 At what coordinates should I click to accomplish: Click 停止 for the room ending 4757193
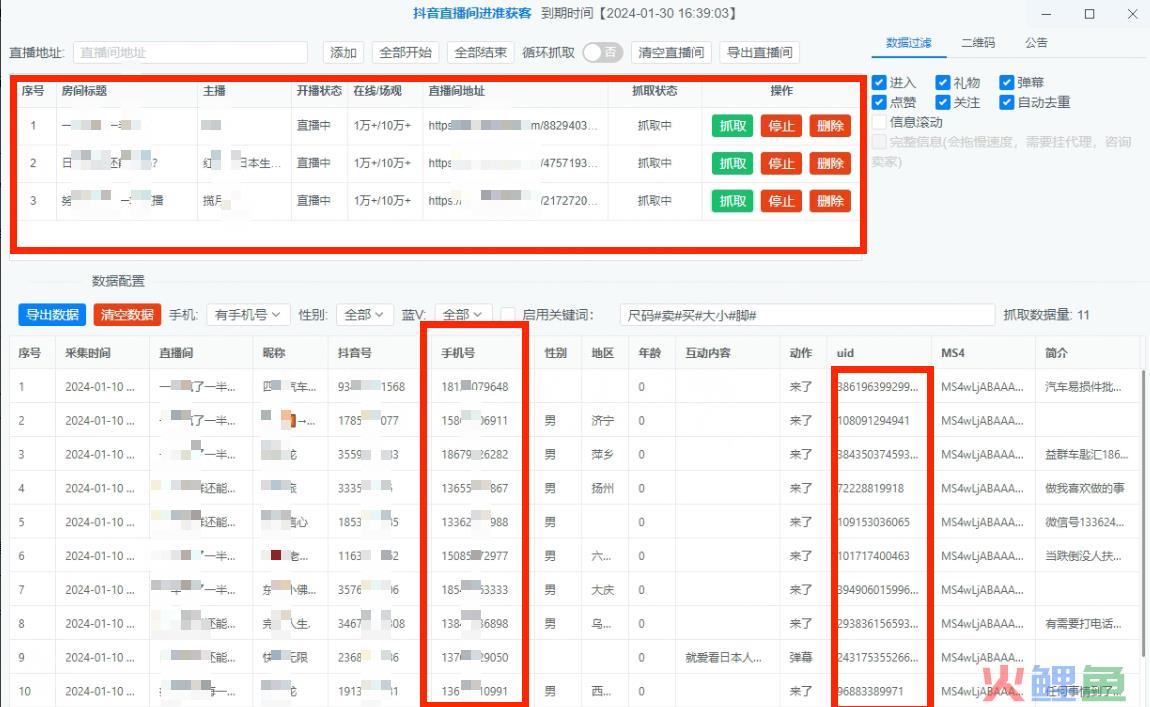(x=781, y=164)
